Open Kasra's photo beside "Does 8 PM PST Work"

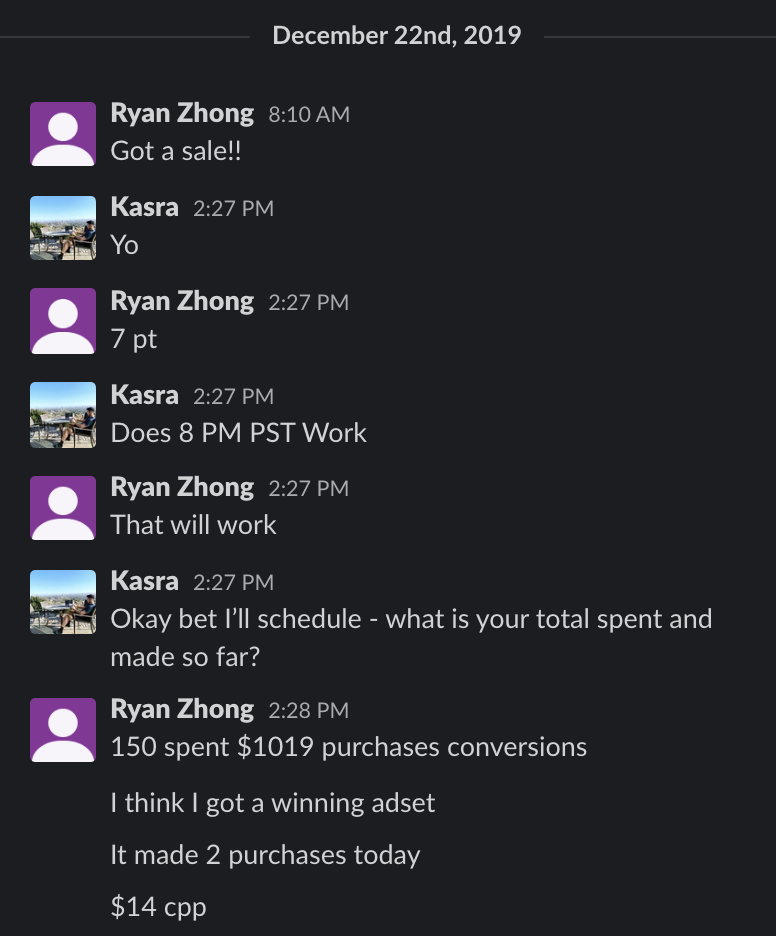[x=63, y=416]
